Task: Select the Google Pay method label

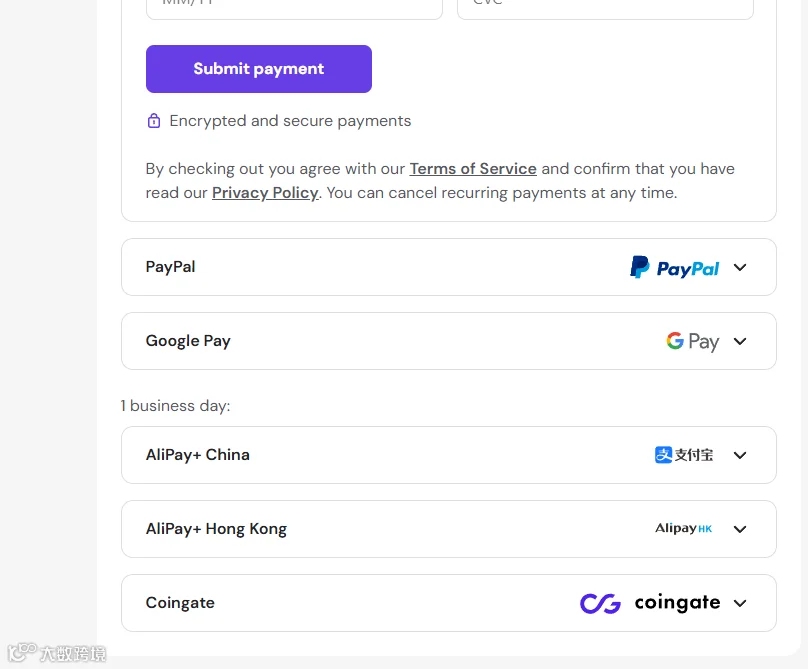Action: pos(188,341)
